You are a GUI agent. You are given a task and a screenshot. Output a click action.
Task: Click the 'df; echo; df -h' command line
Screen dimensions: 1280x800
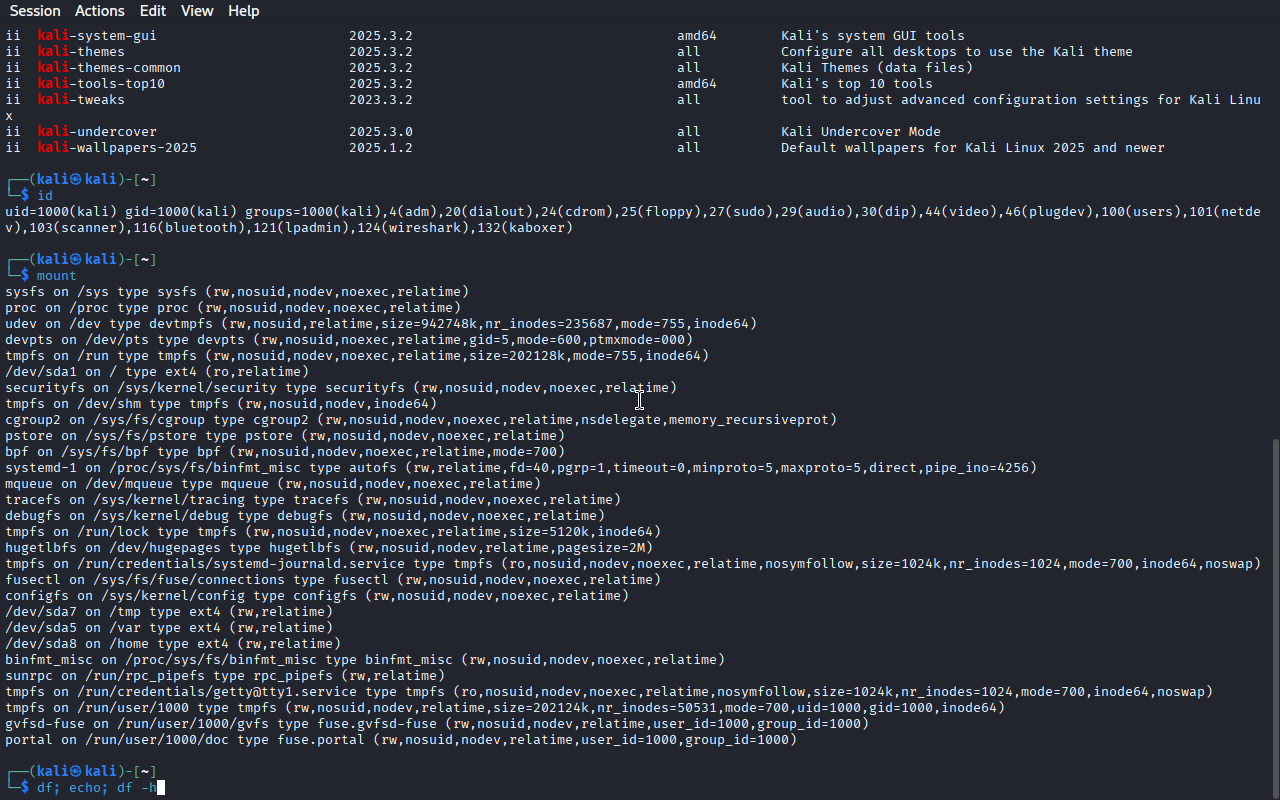(x=97, y=788)
